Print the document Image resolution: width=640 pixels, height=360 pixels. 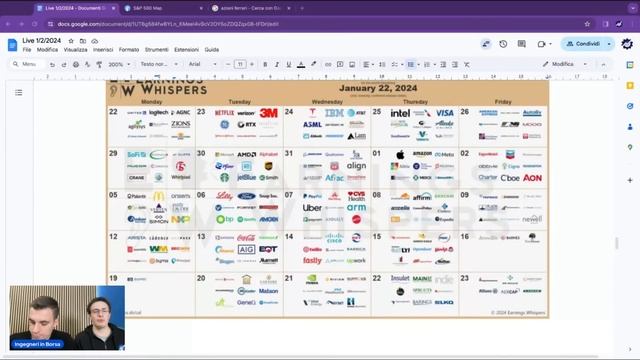(76, 64)
